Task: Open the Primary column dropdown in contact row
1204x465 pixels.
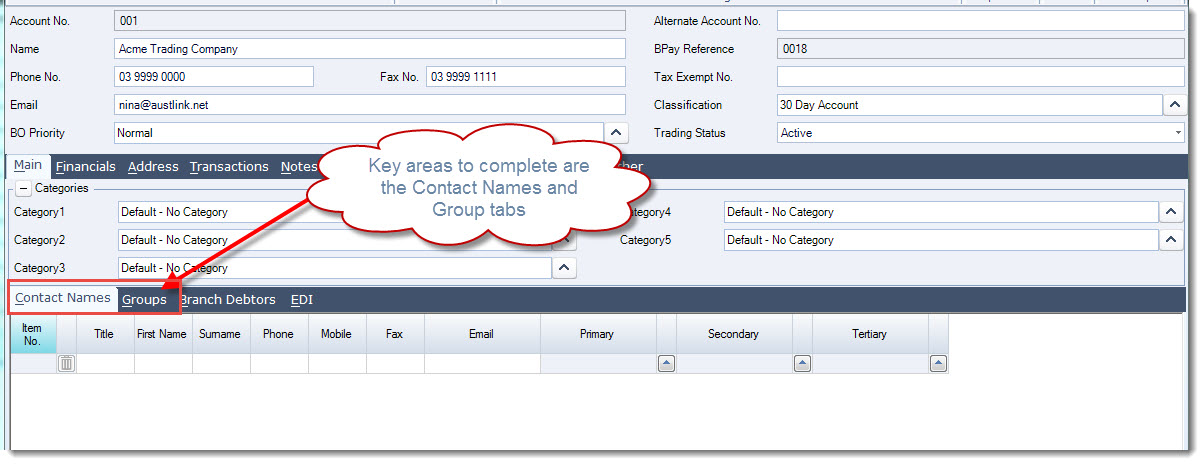Action: 666,364
